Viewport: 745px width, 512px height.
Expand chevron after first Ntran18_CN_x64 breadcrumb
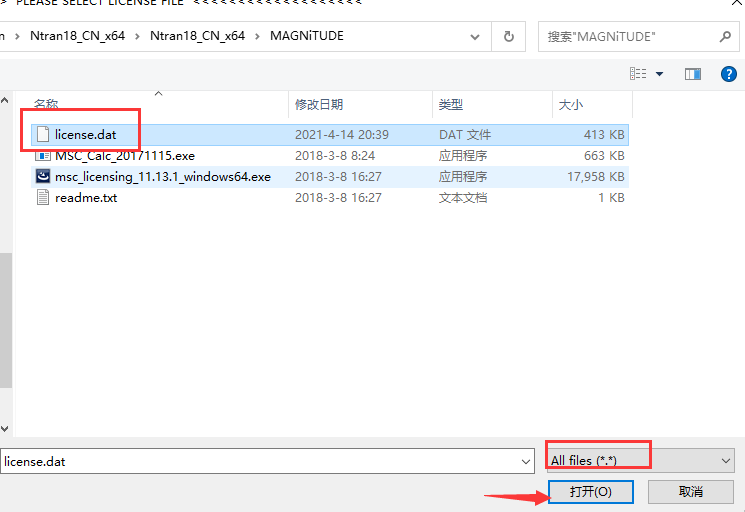(137, 37)
